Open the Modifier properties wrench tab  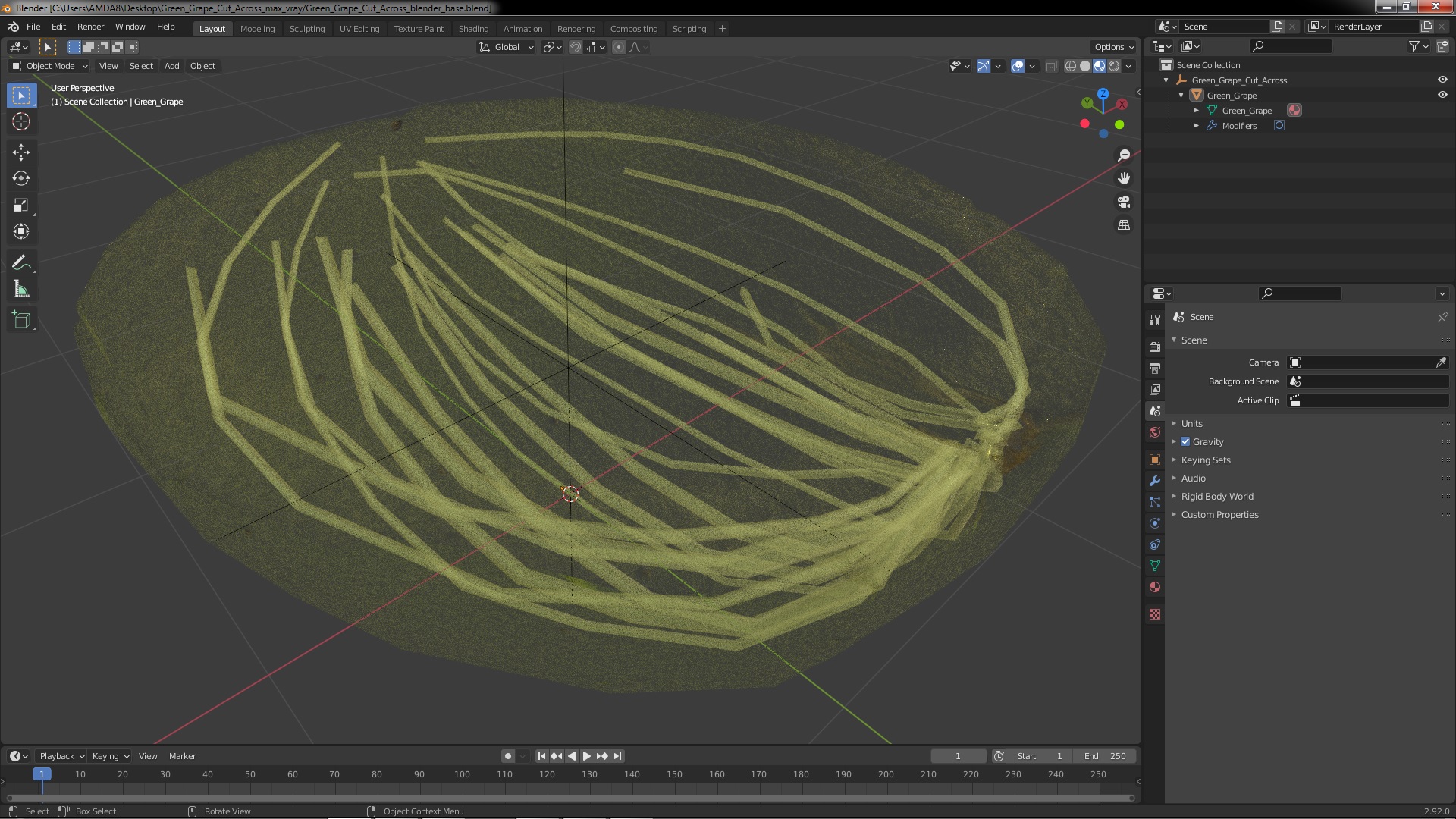(1155, 481)
